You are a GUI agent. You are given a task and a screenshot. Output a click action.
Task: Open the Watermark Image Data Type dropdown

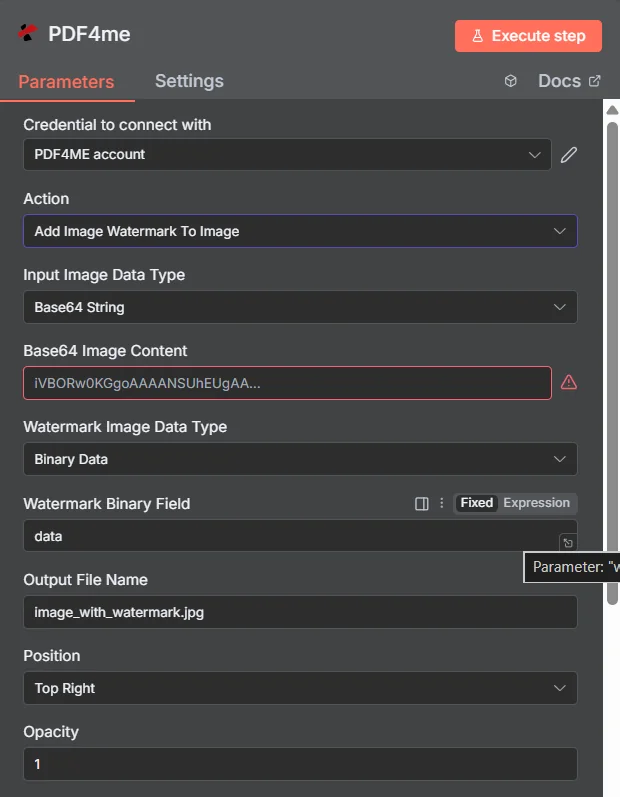pos(300,459)
